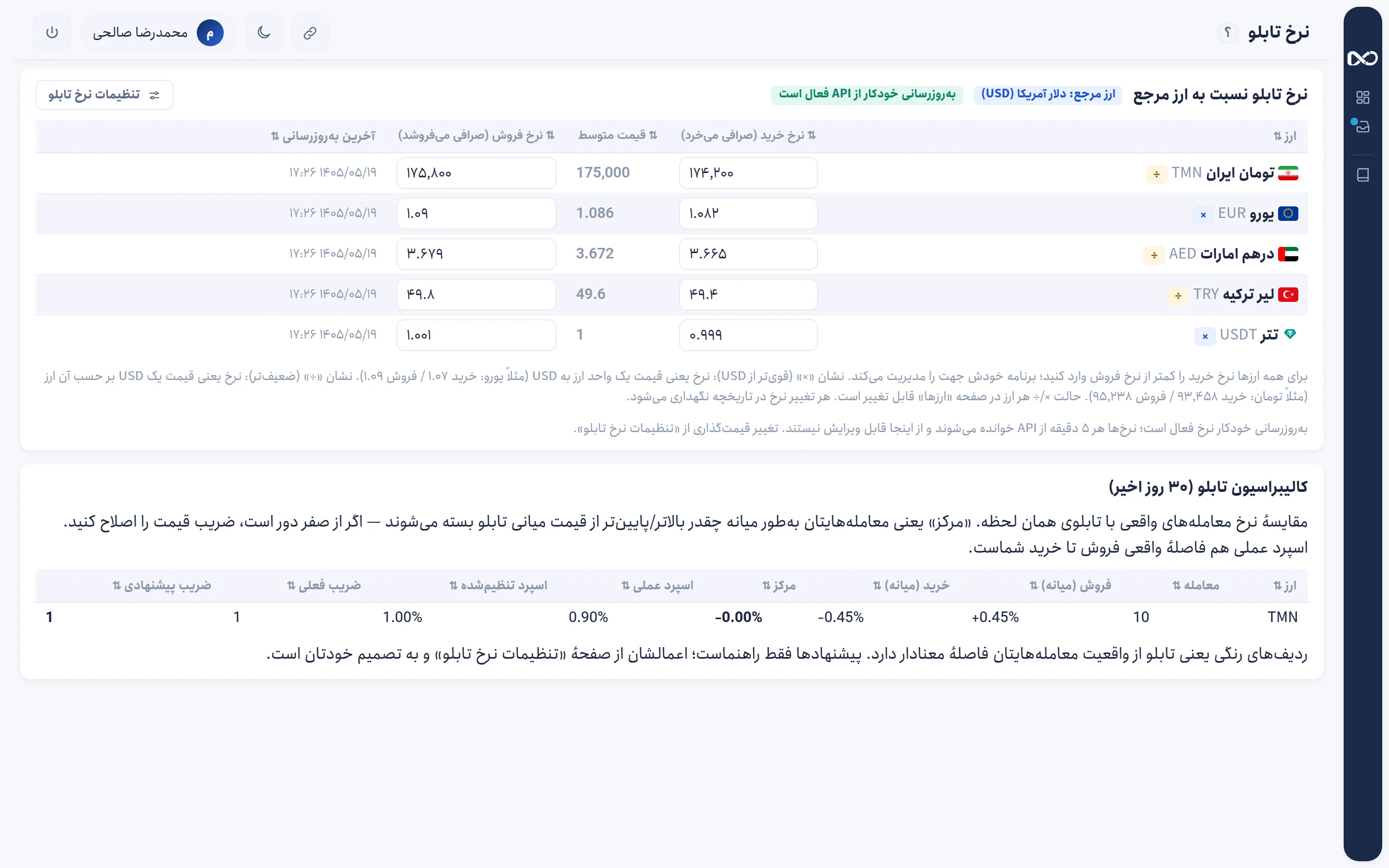Sort calibration table by اسپرد عملی column
This screenshot has width=1389, height=868.
click(657, 585)
